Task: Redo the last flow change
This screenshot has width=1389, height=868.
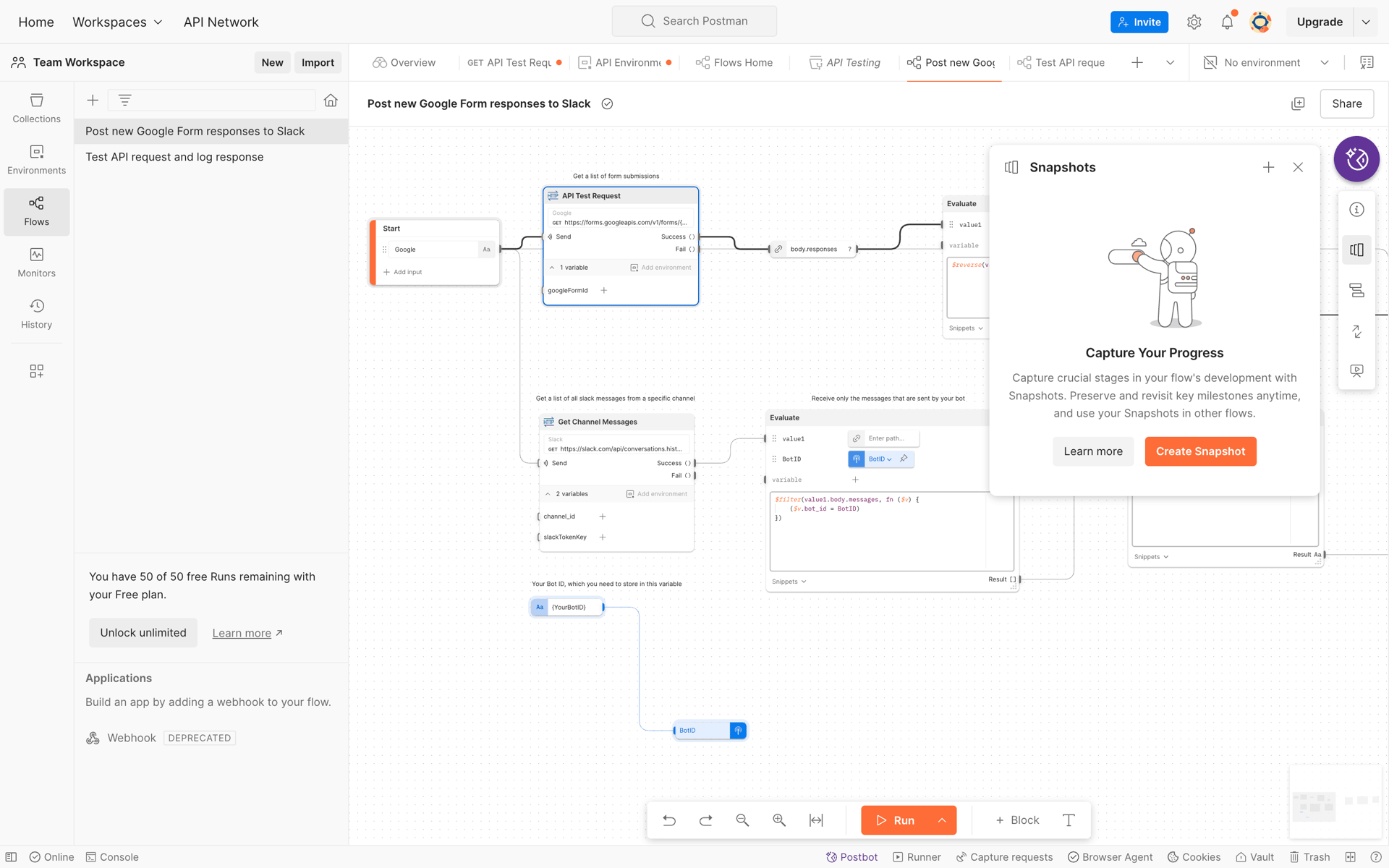Action: (706, 820)
